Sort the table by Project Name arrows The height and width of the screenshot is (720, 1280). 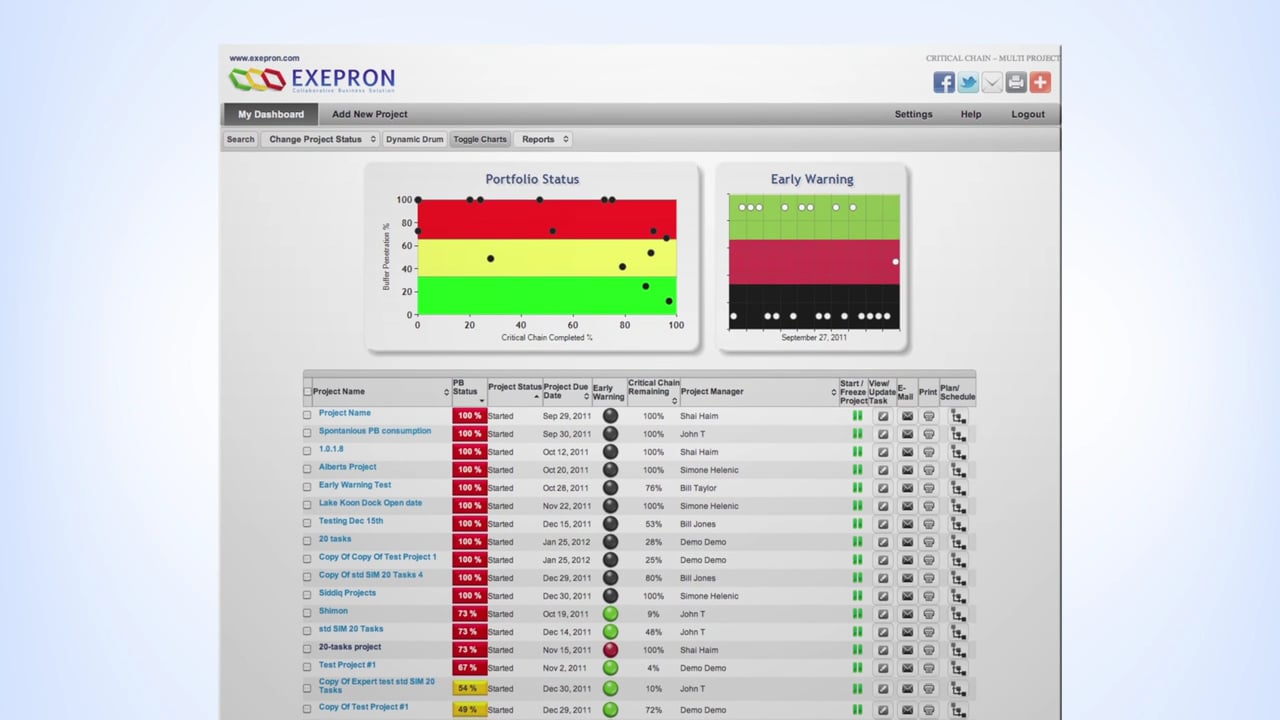[446, 392]
